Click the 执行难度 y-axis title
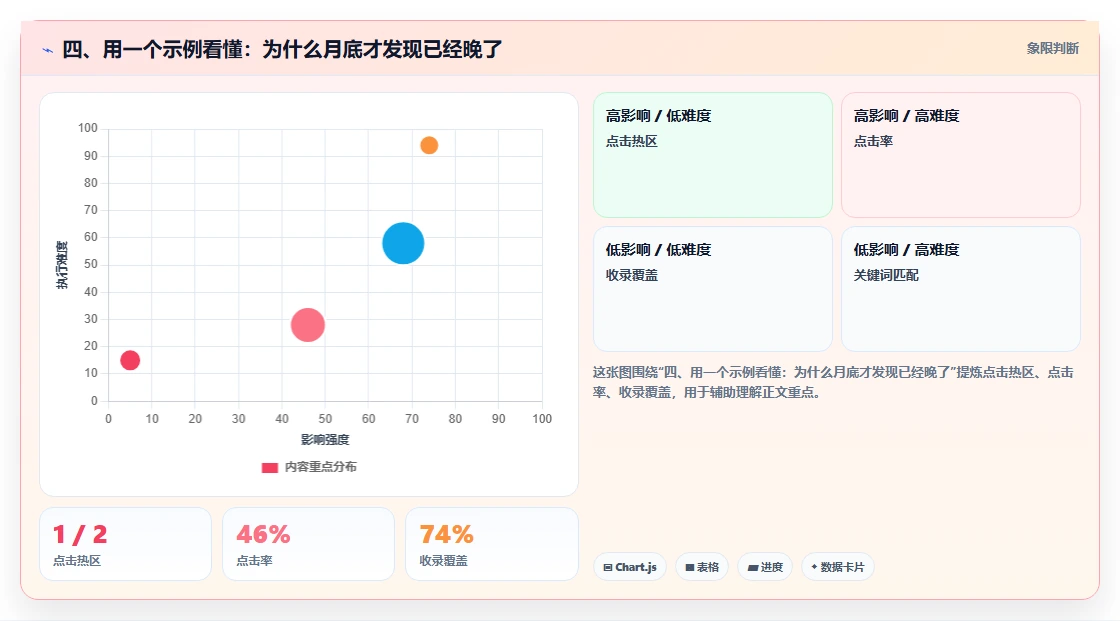This screenshot has width=1120, height=621. click(62, 264)
